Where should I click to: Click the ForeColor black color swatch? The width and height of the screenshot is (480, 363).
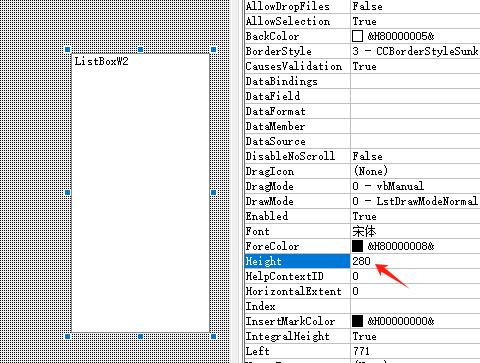357,246
